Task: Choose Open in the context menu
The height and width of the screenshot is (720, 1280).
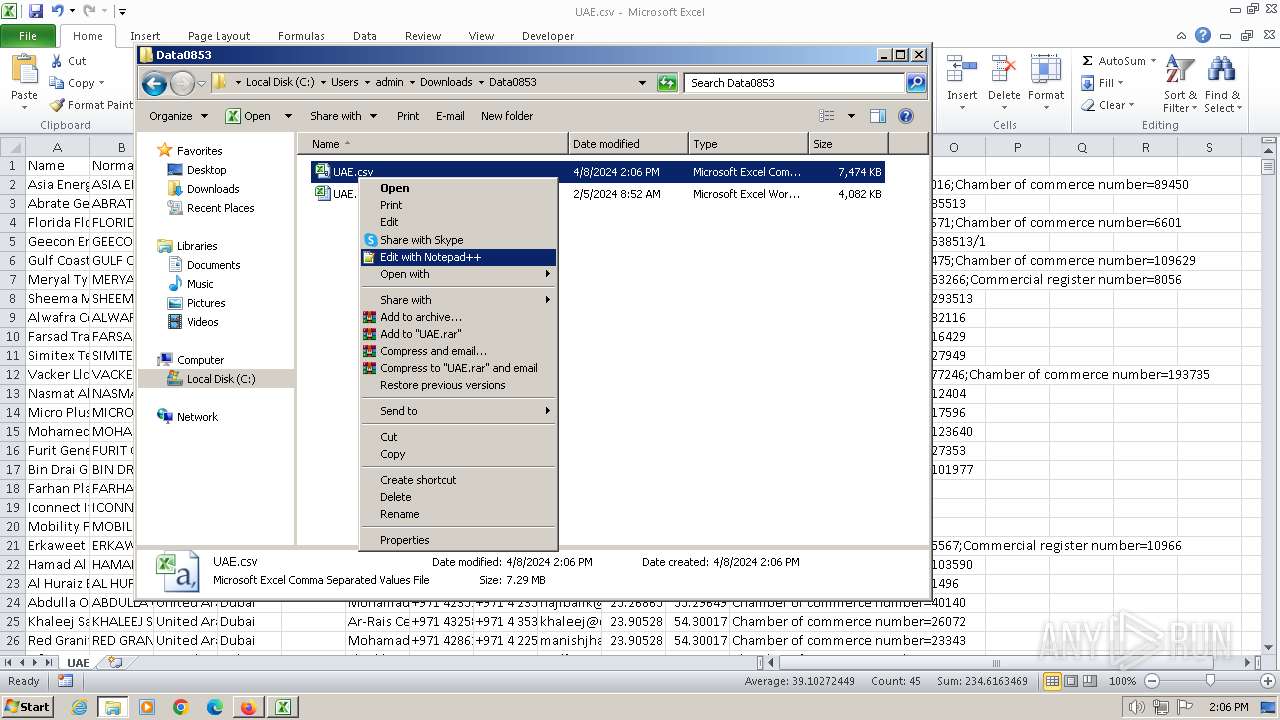Action: (x=458, y=188)
